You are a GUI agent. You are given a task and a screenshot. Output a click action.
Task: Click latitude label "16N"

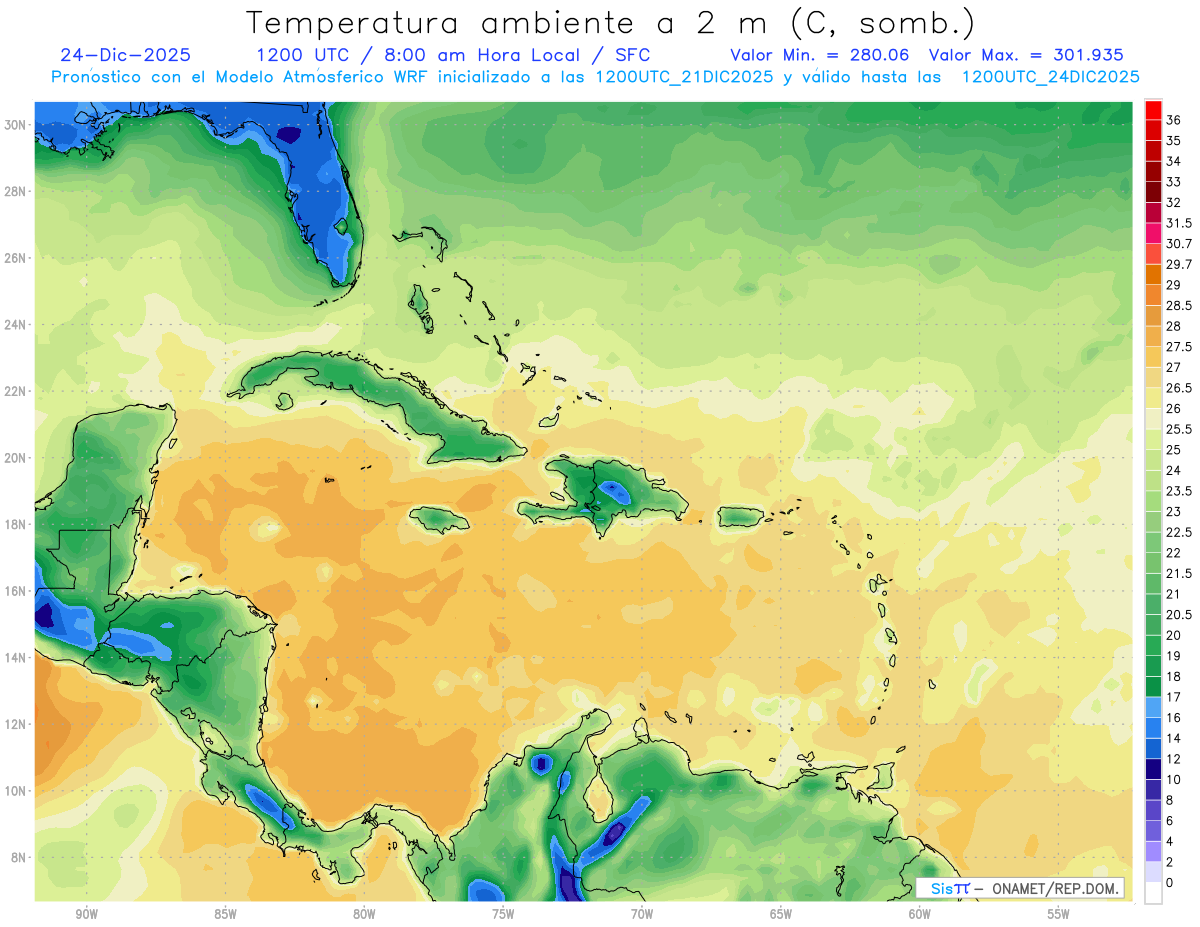tap(15, 591)
